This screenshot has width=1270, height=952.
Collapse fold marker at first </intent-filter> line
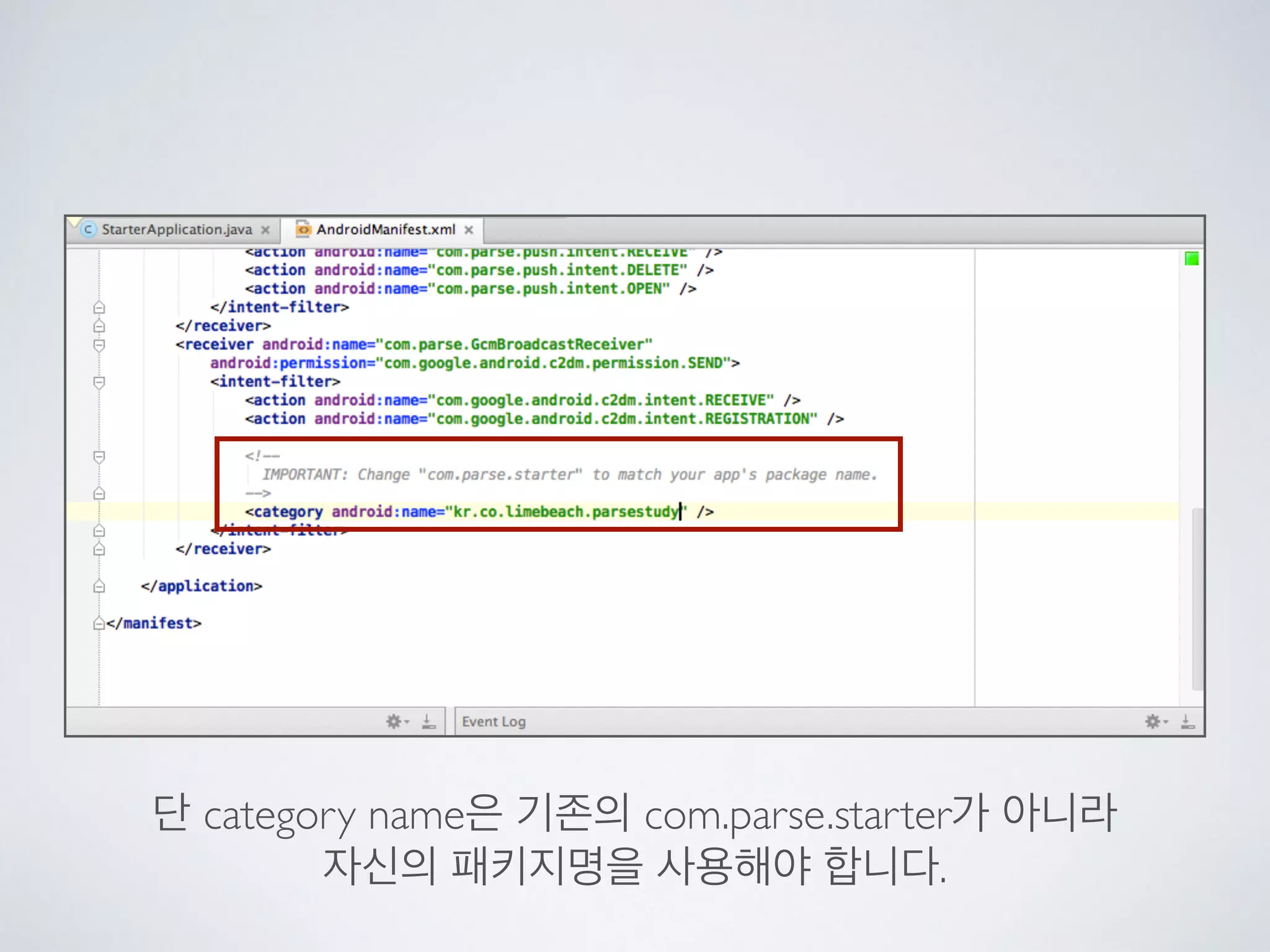(99, 307)
